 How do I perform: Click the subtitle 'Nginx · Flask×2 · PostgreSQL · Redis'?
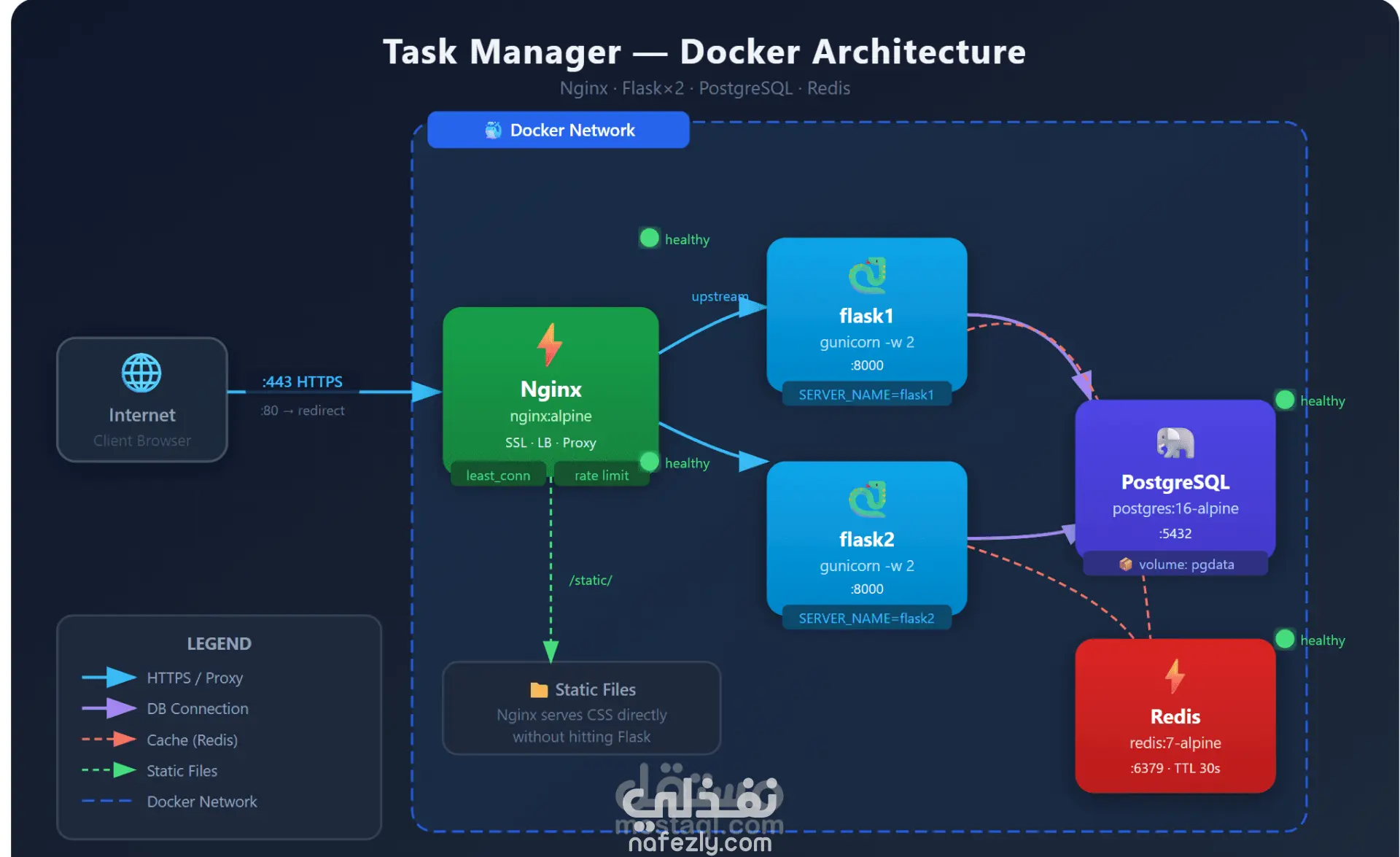click(704, 88)
